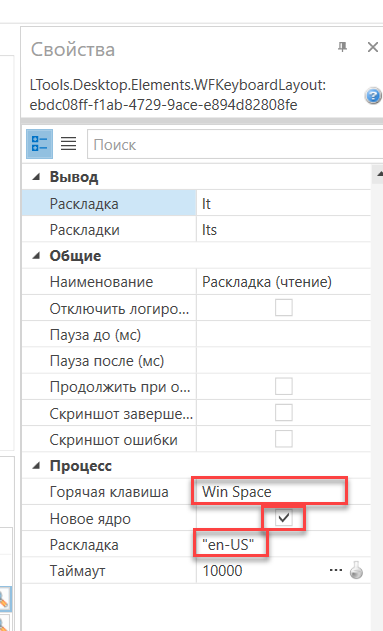Open the ellipsis editor for Таймаут
The width and height of the screenshot is (383, 631).
[336, 570]
